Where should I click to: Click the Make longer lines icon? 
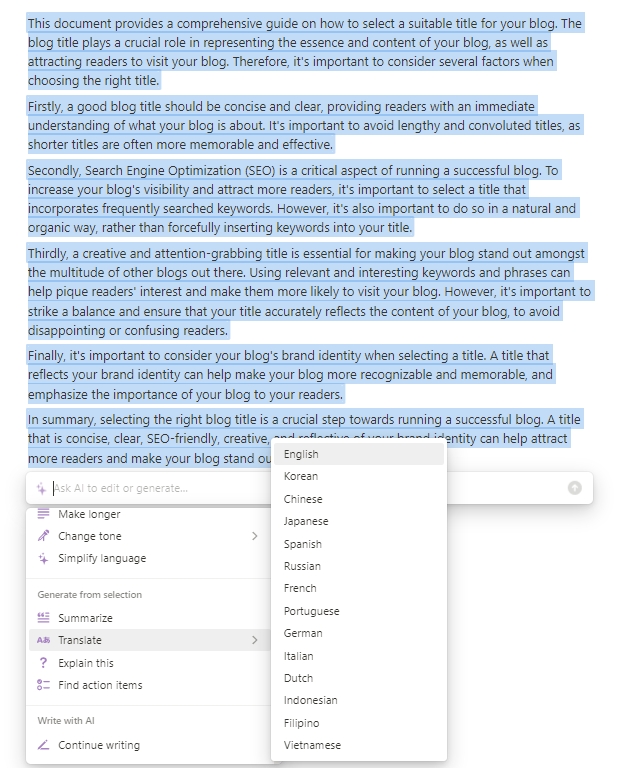coord(43,514)
